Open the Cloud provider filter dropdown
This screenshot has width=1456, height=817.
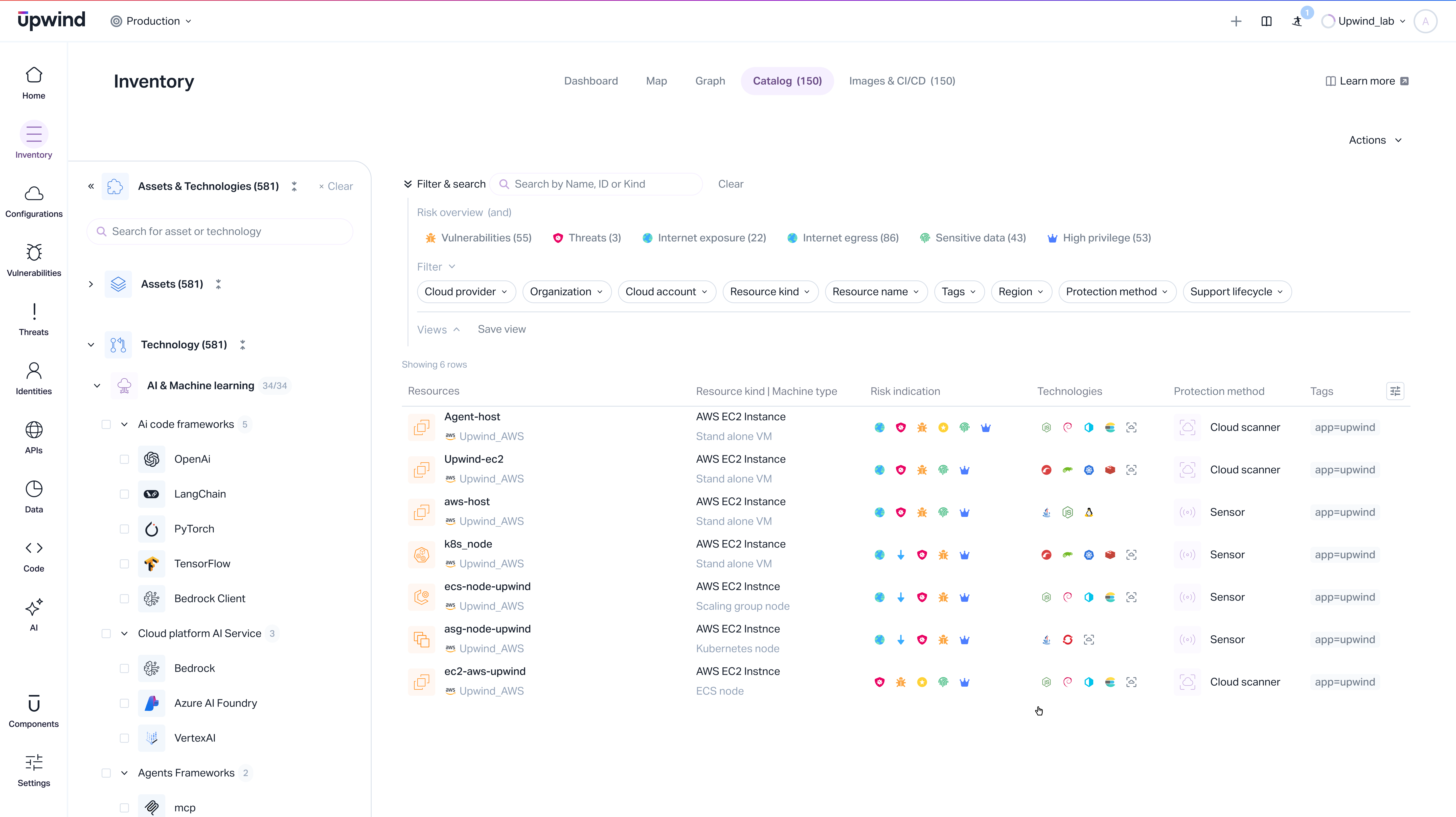click(466, 292)
